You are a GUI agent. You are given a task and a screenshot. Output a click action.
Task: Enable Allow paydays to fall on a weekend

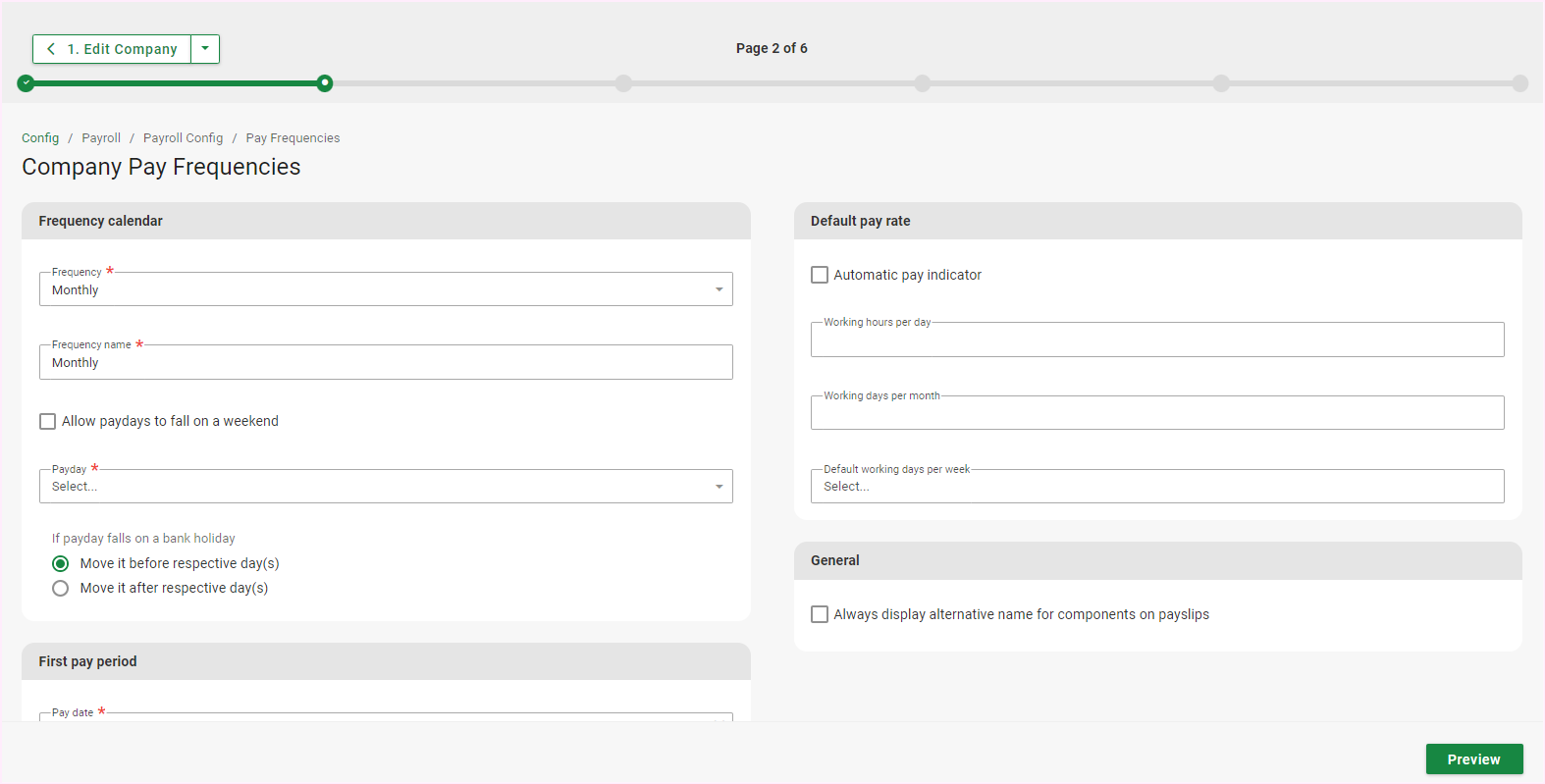pos(48,422)
